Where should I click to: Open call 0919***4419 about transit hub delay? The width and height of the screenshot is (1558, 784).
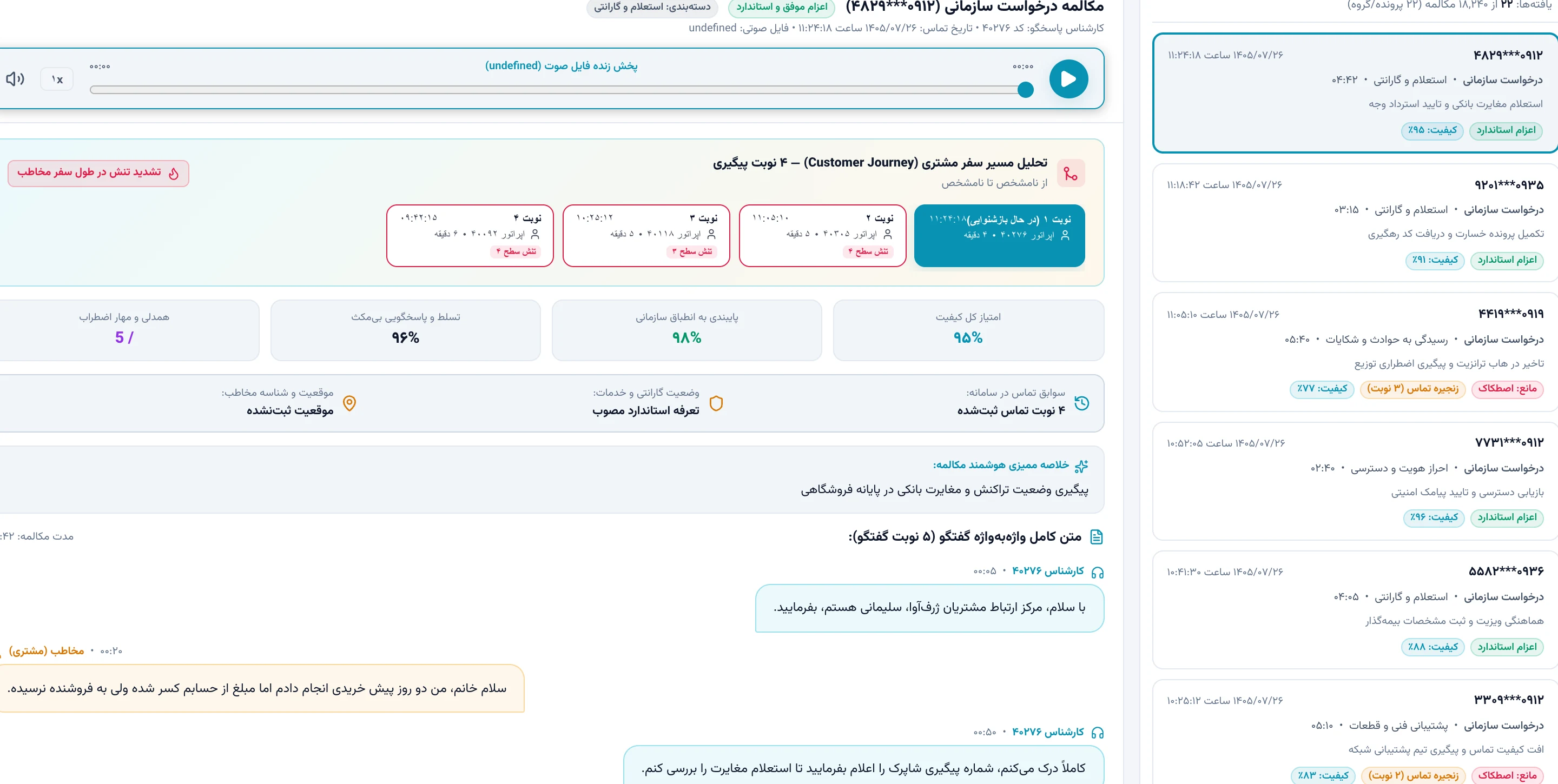click(x=1355, y=352)
